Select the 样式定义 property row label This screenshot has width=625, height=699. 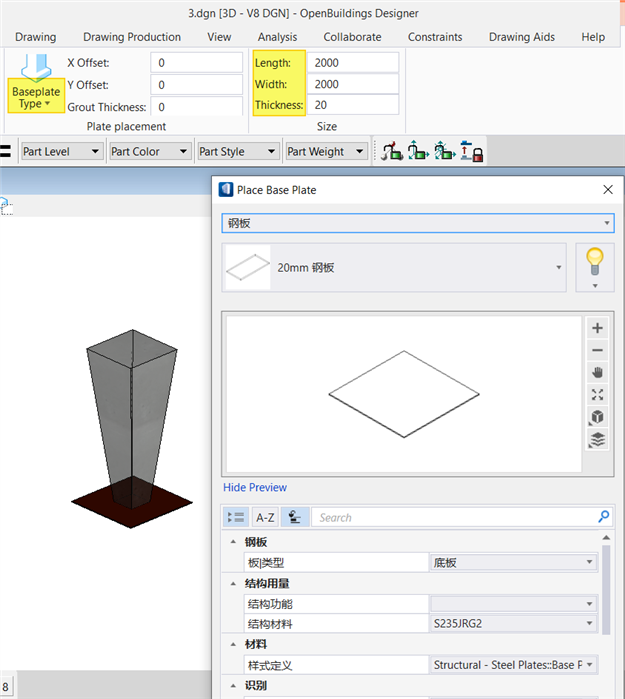click(x=336, y=665)
